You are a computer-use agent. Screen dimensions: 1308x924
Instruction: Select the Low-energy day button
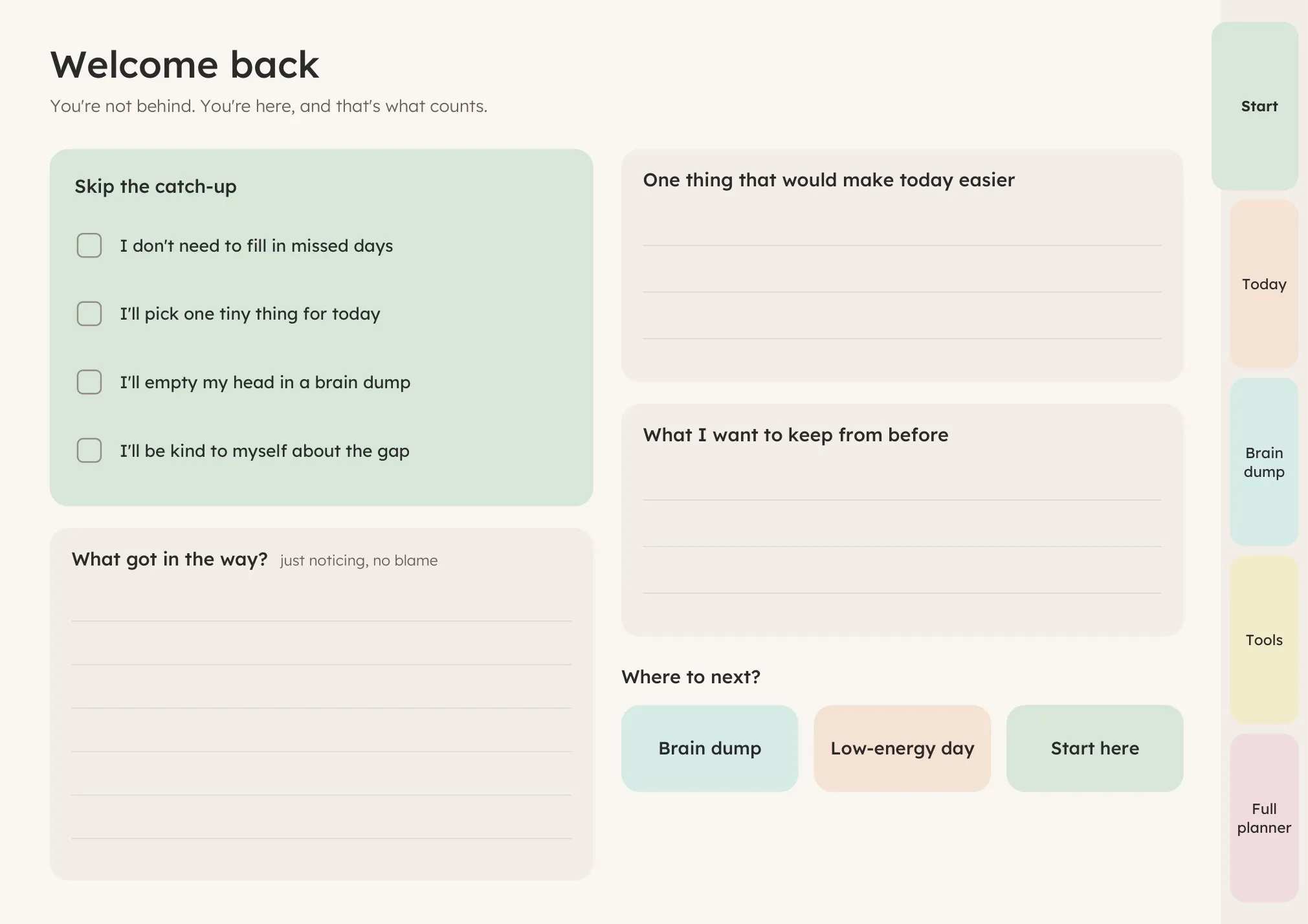pos(902,749)
